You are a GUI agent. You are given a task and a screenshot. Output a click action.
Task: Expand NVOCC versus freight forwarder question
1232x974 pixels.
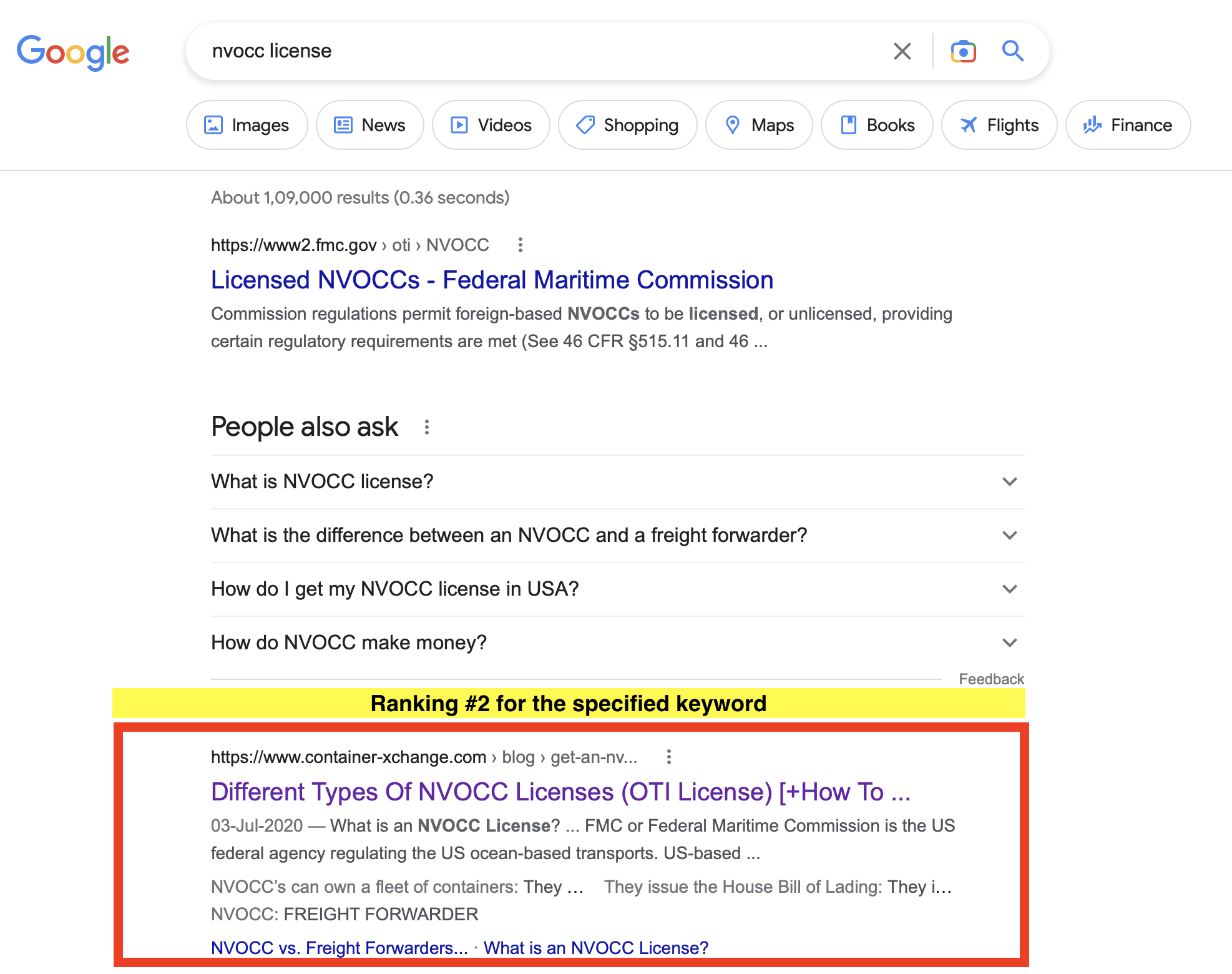(1009, 535)
